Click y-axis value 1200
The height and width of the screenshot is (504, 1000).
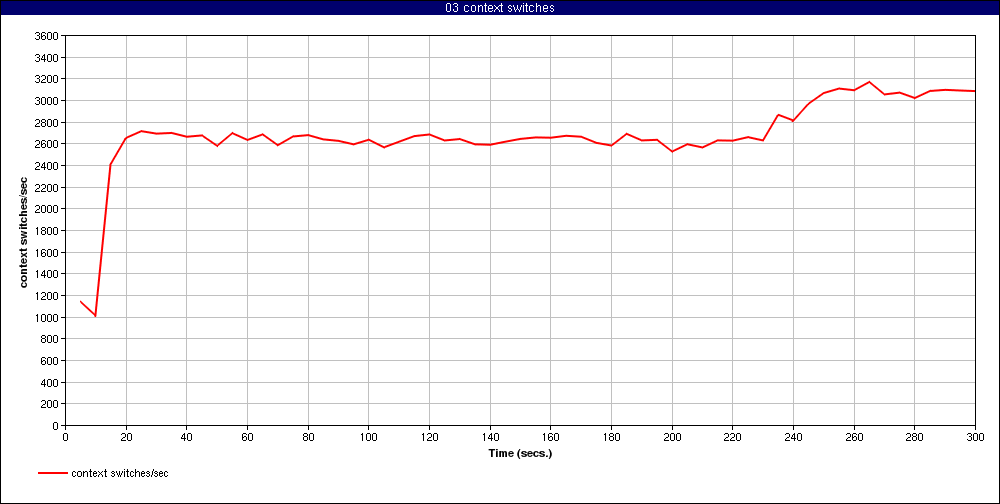tap(48, 296)
